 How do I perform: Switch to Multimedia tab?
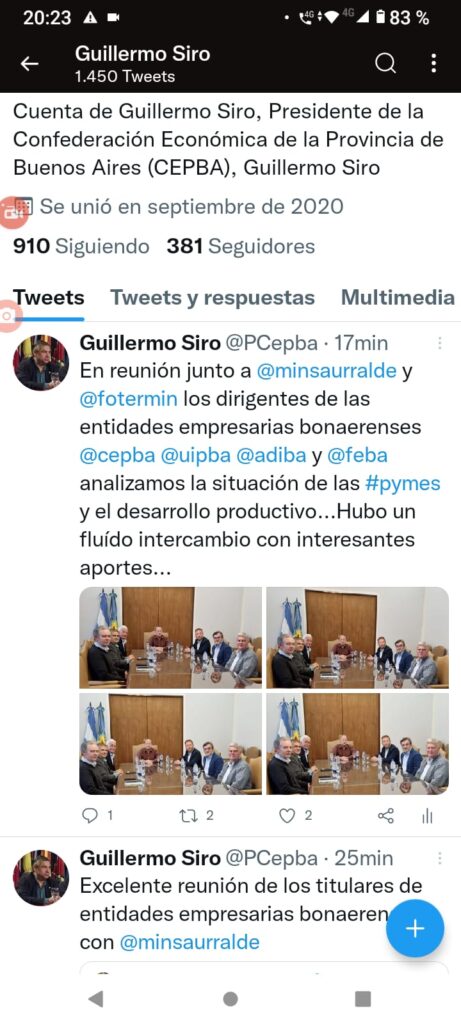(x=398, y=298)
